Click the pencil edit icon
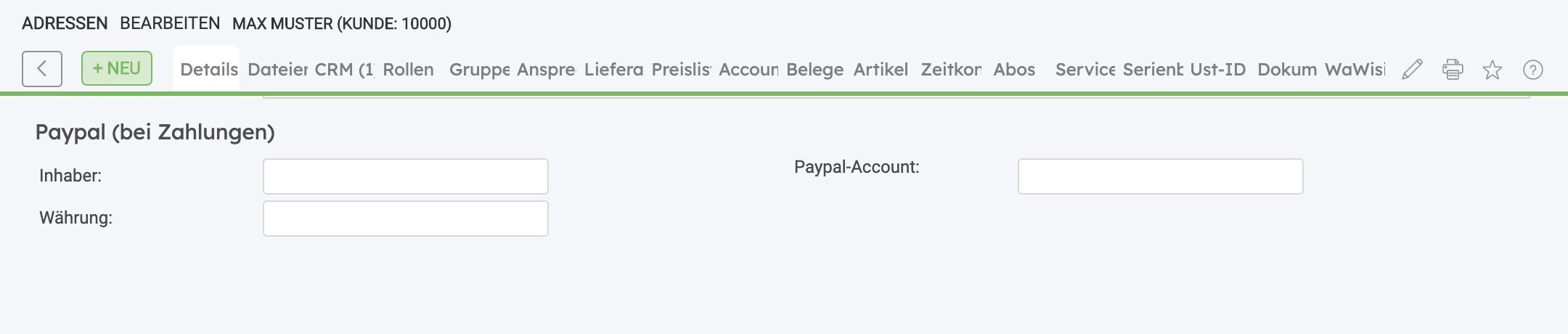Image resolution: width=1568 pixels, height=334 pixels. tap(1412, 70)
